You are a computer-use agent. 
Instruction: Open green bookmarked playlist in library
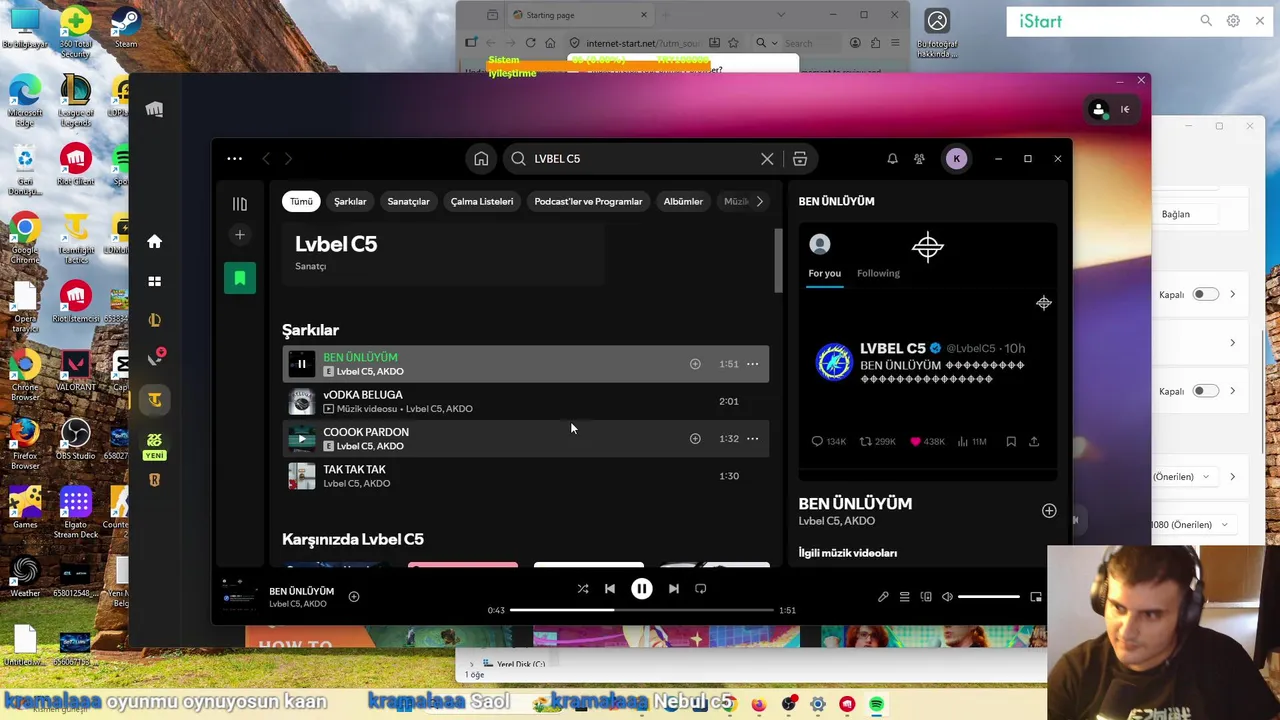tap(240, 278)
